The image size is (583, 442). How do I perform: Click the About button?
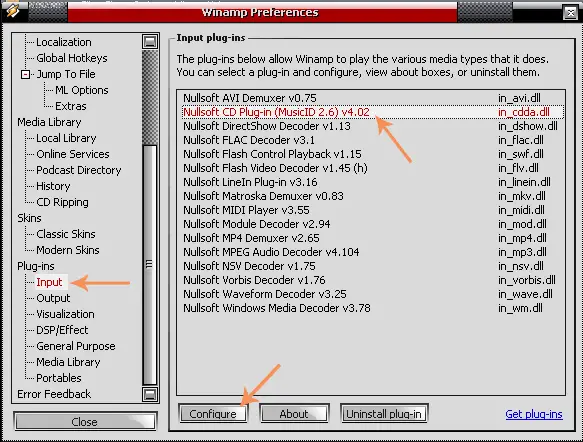294,414
